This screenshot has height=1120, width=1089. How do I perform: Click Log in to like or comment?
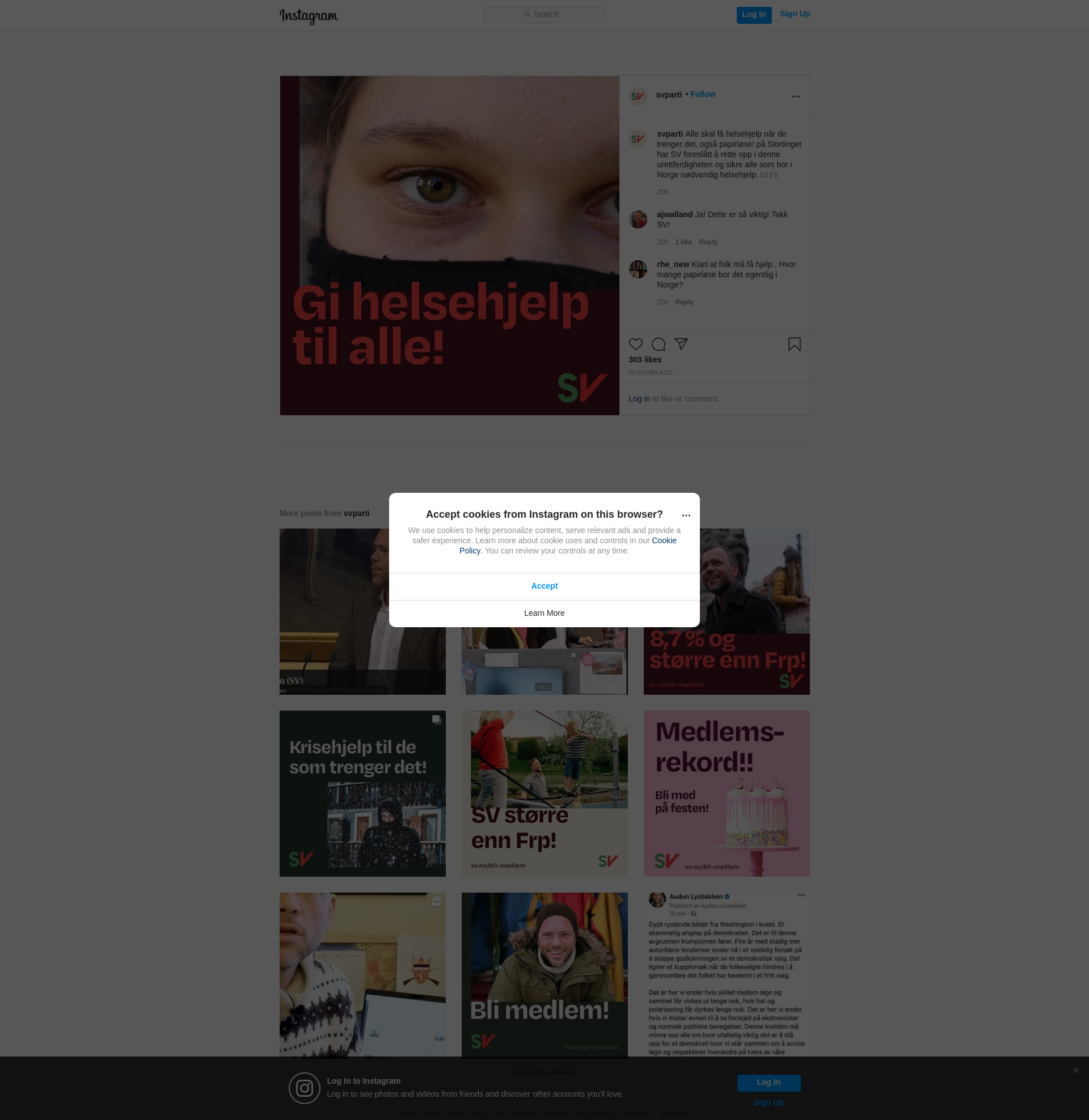pyautogui.click(x=639, y=399)
